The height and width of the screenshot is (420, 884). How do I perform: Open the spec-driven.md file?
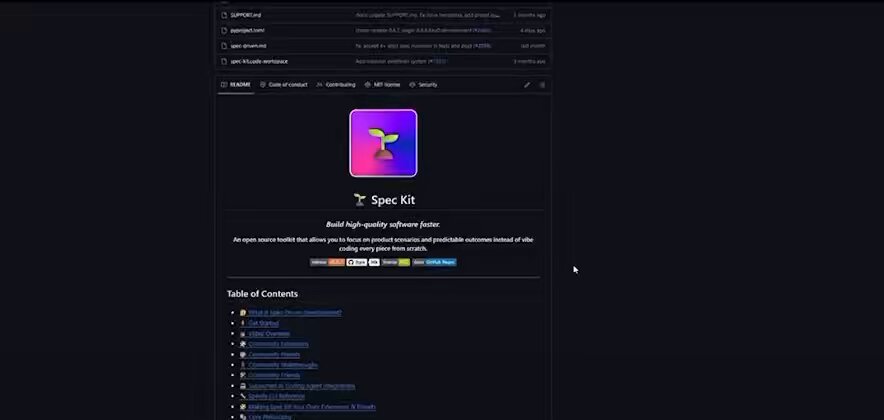248,46
